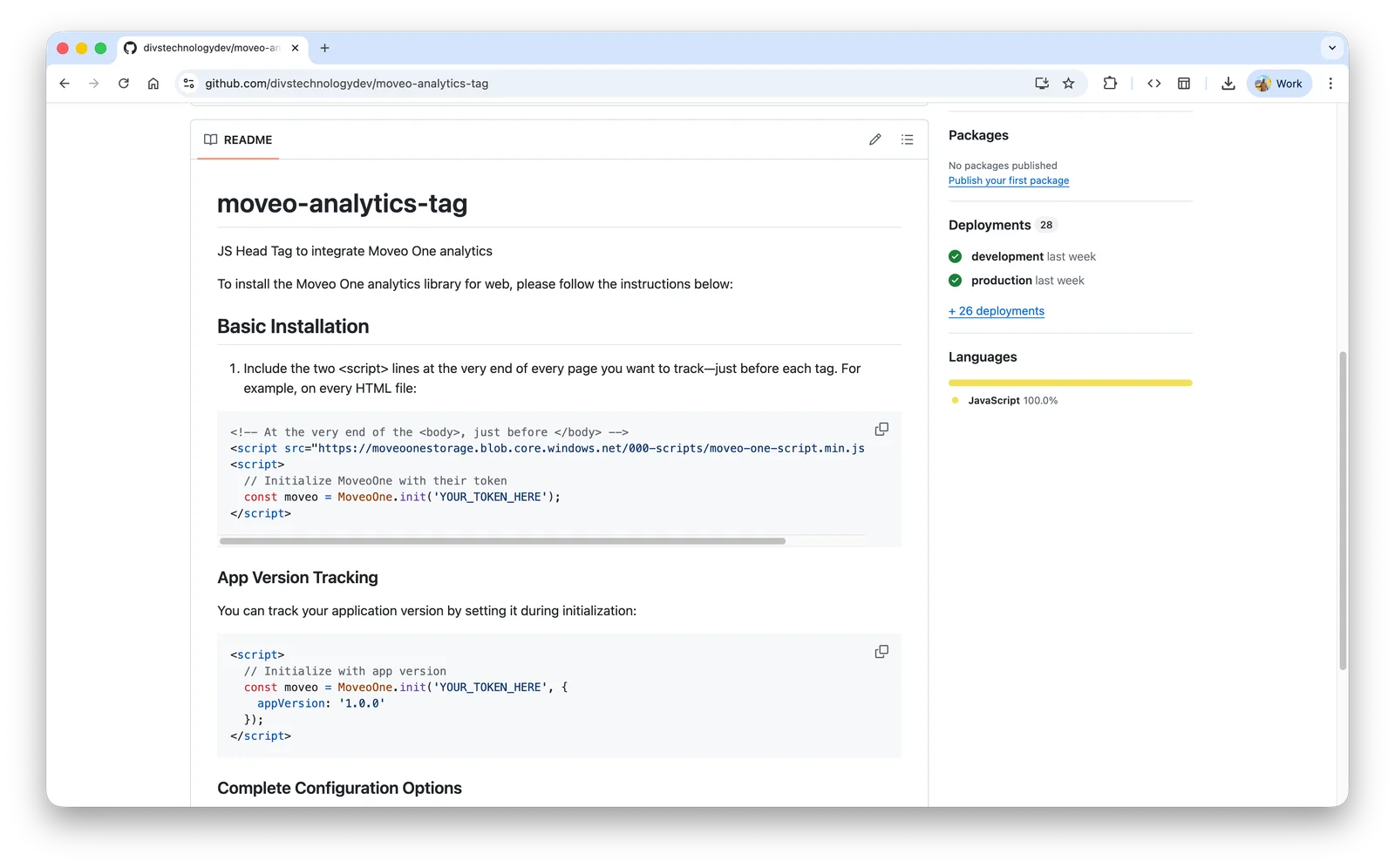The image size is (1395, 868).
Task: Open README outline table of contents
Action: [x=907, y=139]
